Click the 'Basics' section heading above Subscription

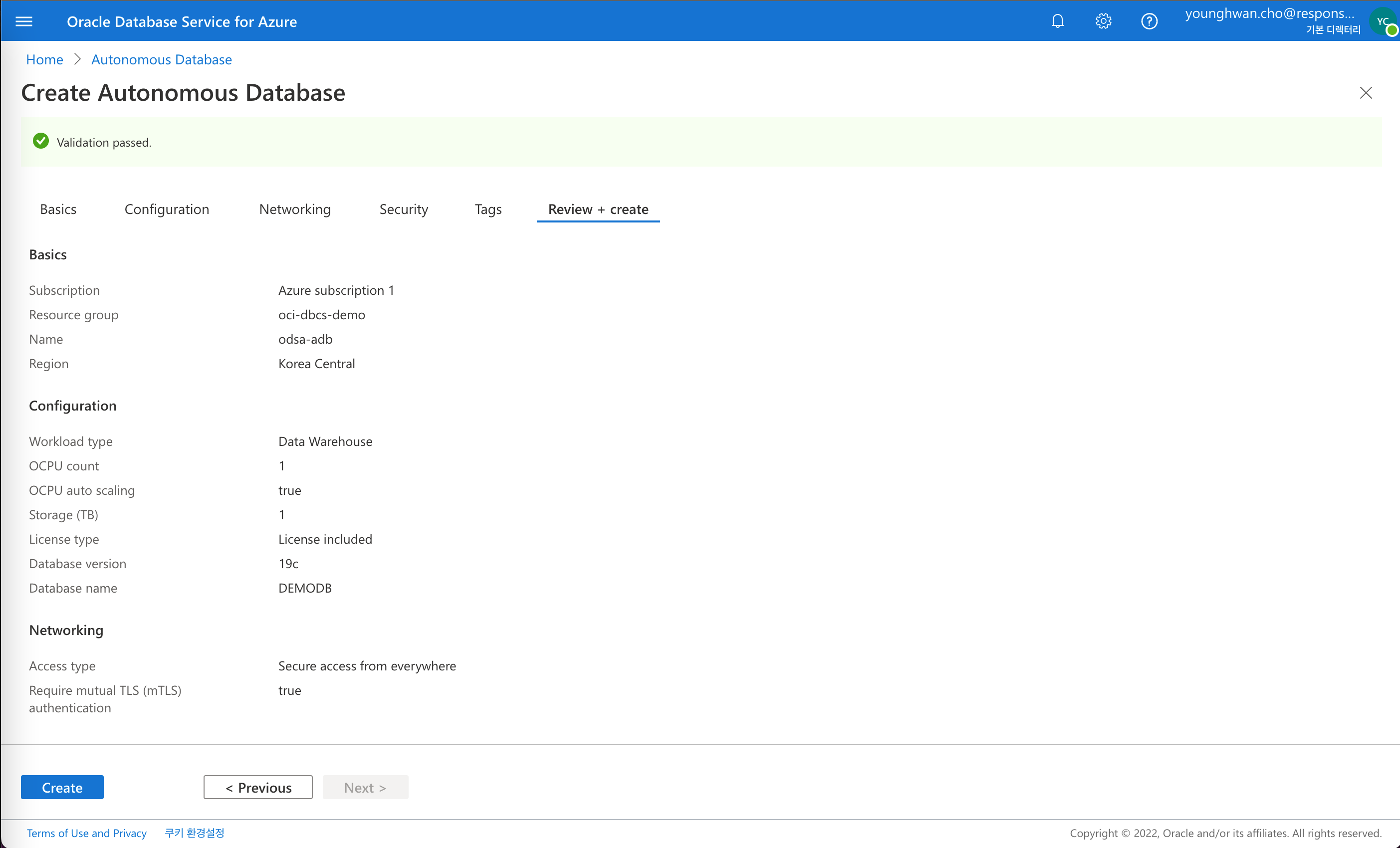(x=48, y=254)
